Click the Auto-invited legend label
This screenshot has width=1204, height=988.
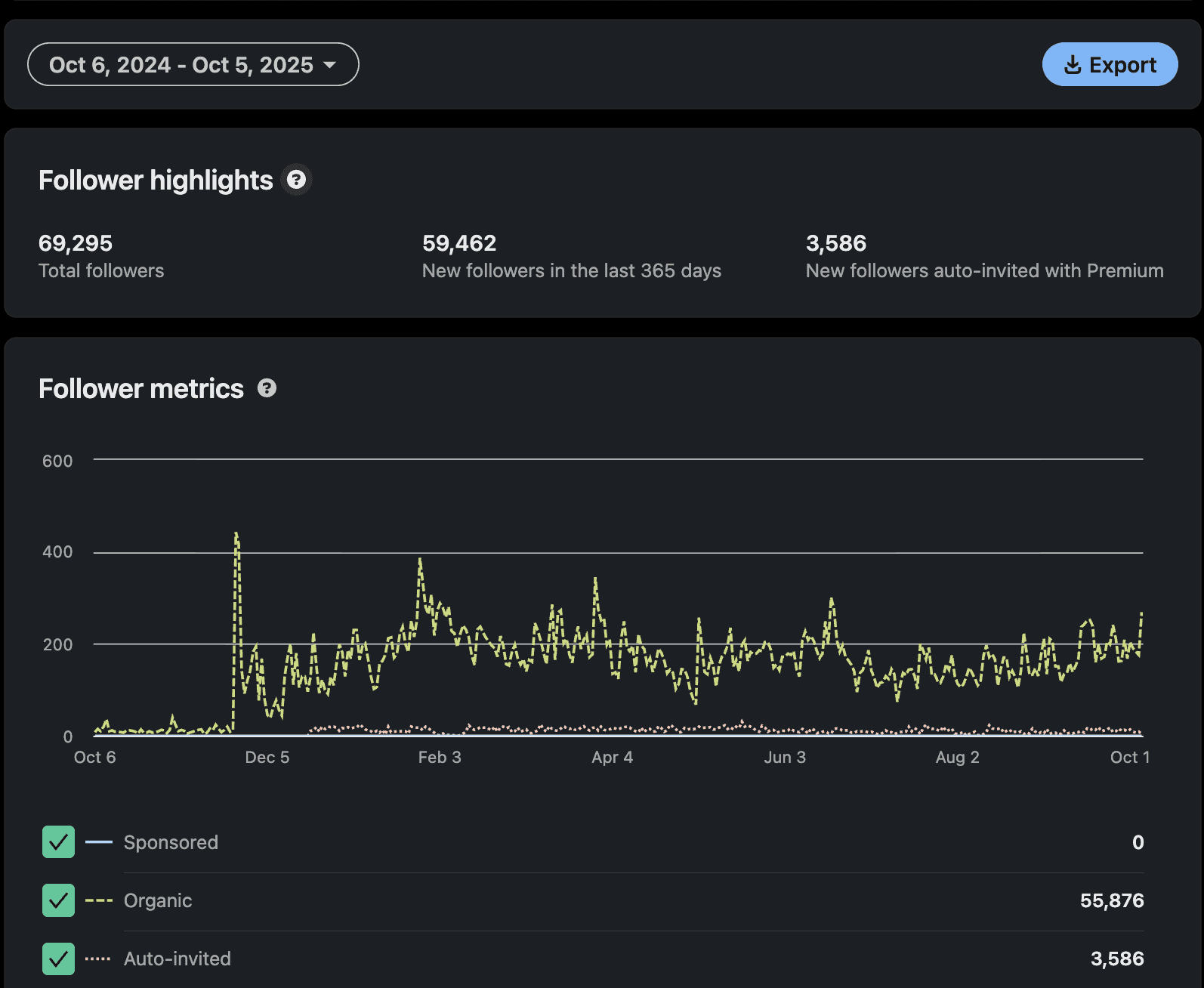click(178, 959)
